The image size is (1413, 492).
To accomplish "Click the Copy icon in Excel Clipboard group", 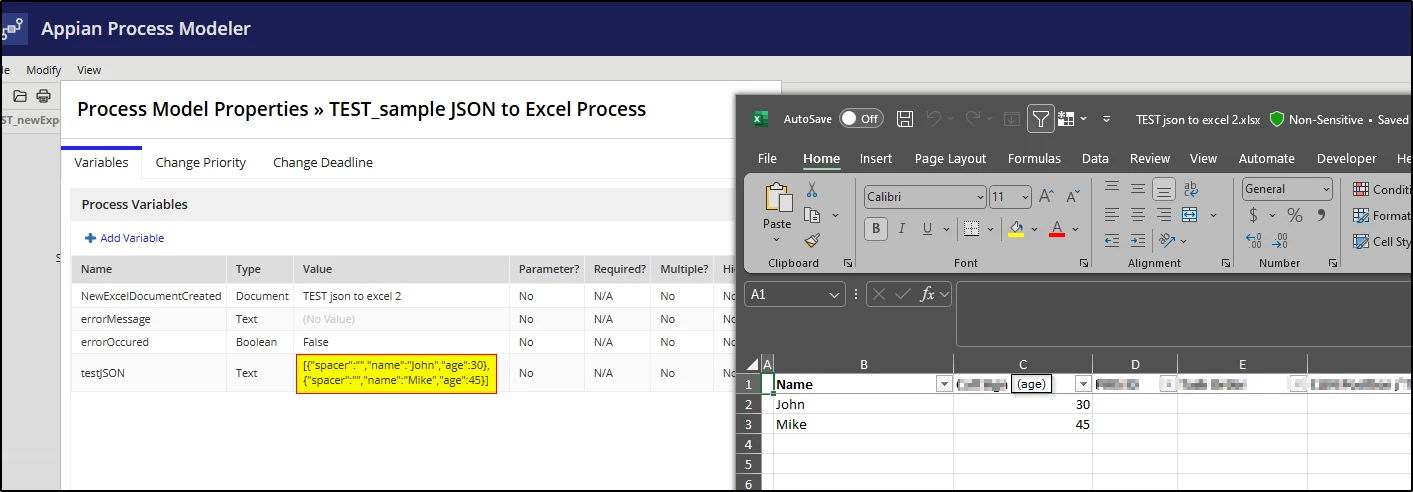I will 812,215.
